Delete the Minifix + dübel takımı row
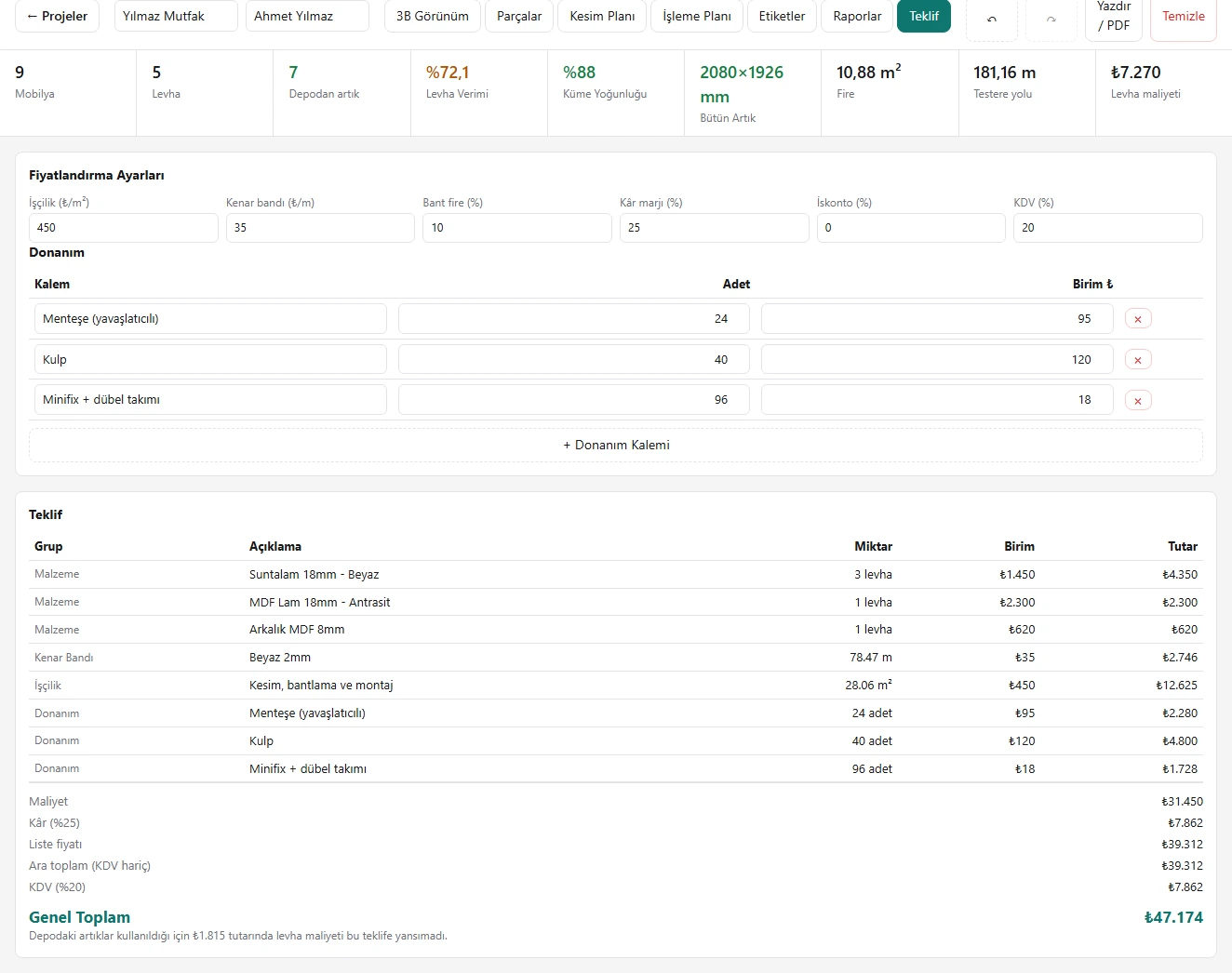 pos(1138,400)
